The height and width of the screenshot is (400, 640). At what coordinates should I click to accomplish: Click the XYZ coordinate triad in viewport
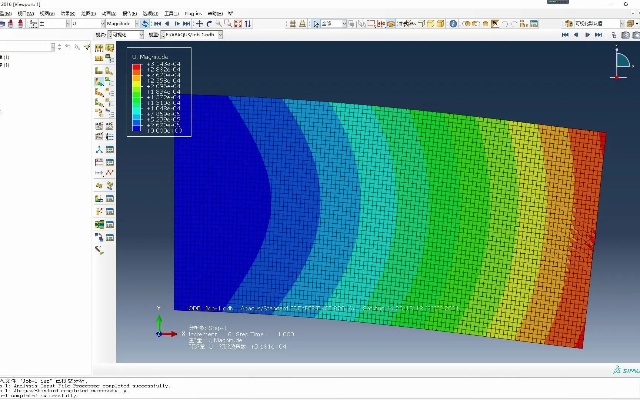tap(166, 322)
